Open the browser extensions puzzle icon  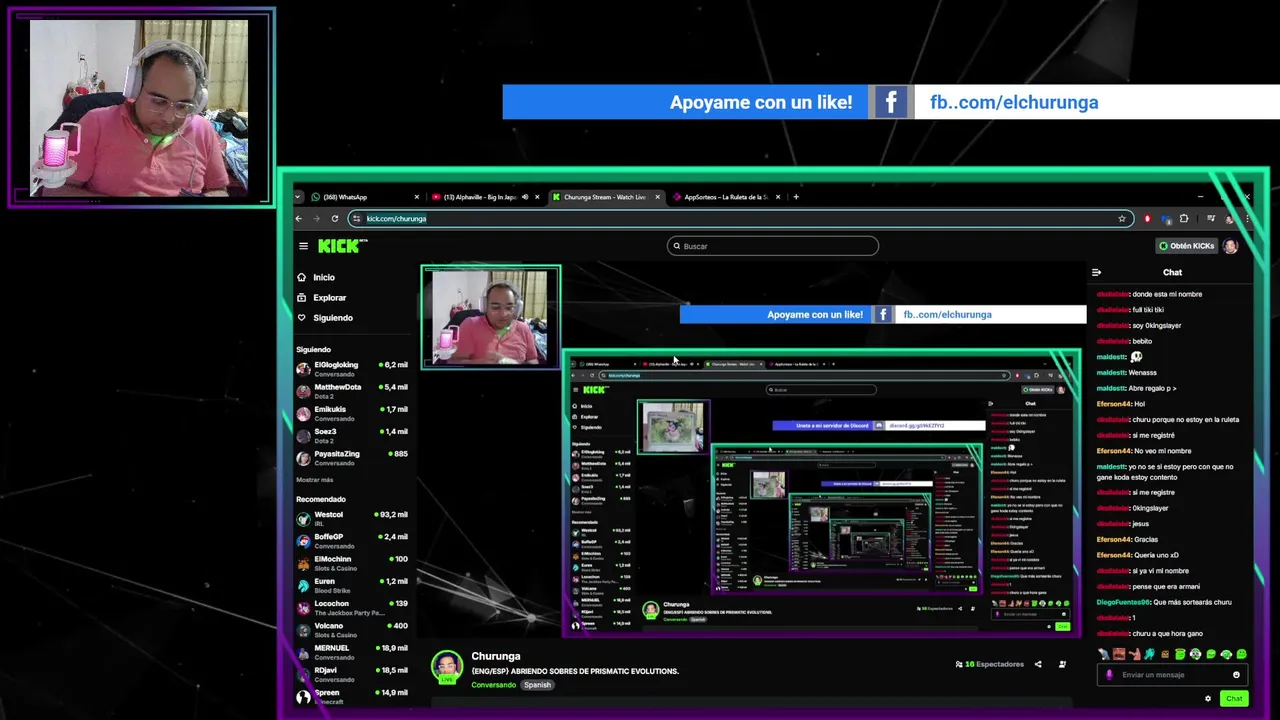click(x=1184, y=218)
